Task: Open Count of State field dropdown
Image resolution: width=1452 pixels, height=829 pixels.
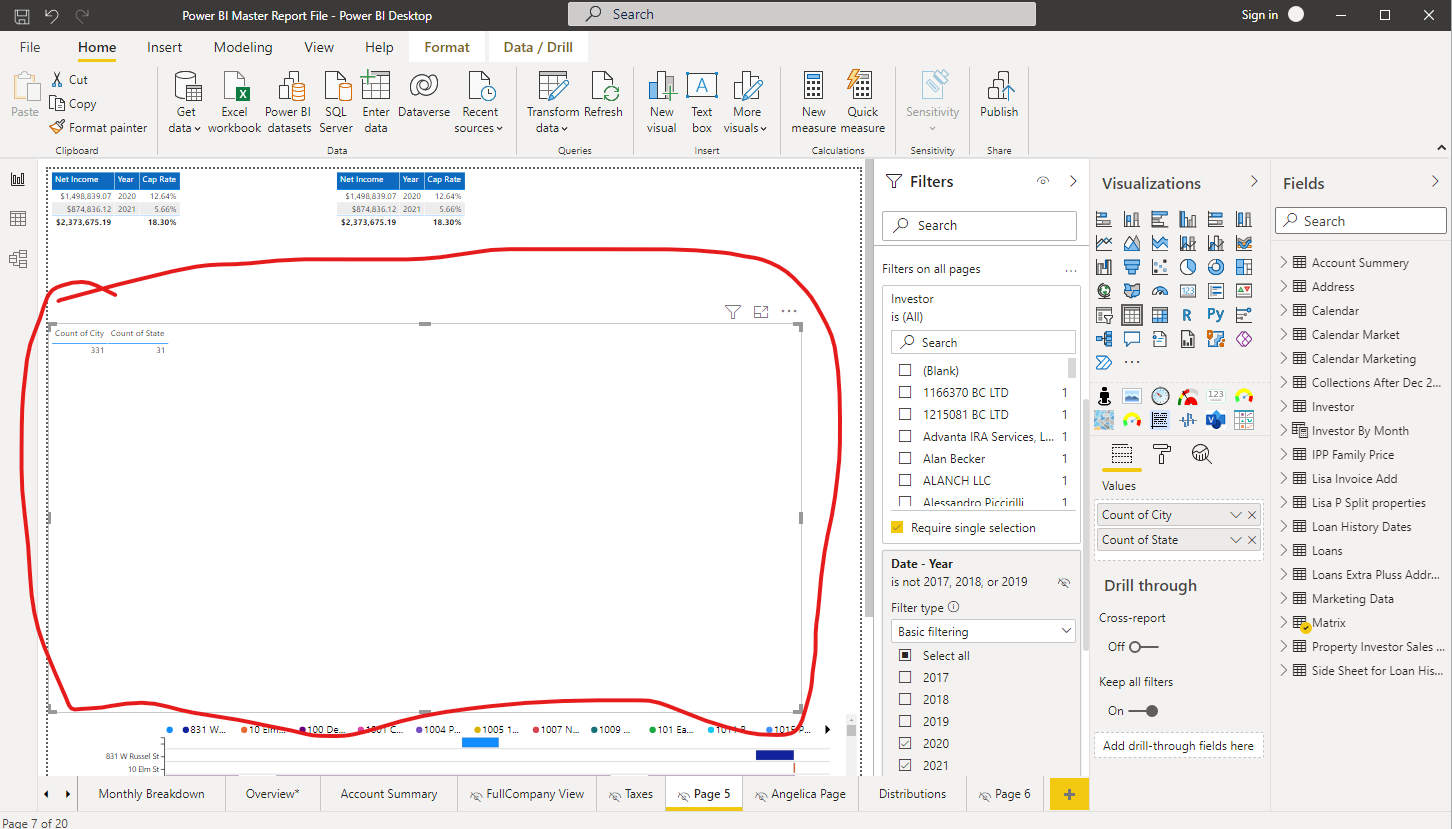Action: coord(1236,540)
